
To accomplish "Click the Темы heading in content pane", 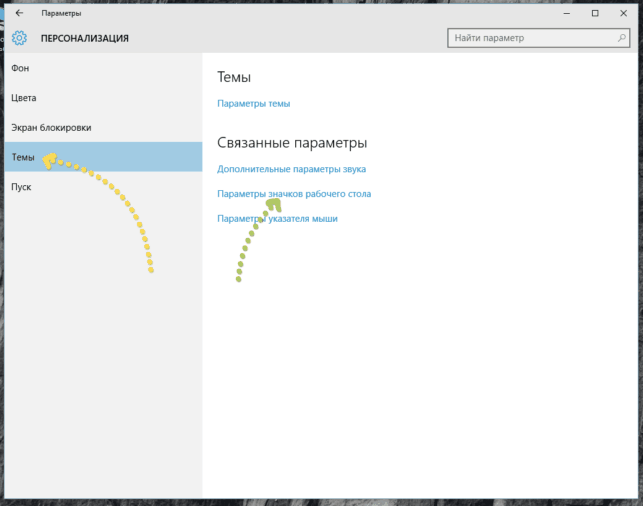I will coord(234,77).
